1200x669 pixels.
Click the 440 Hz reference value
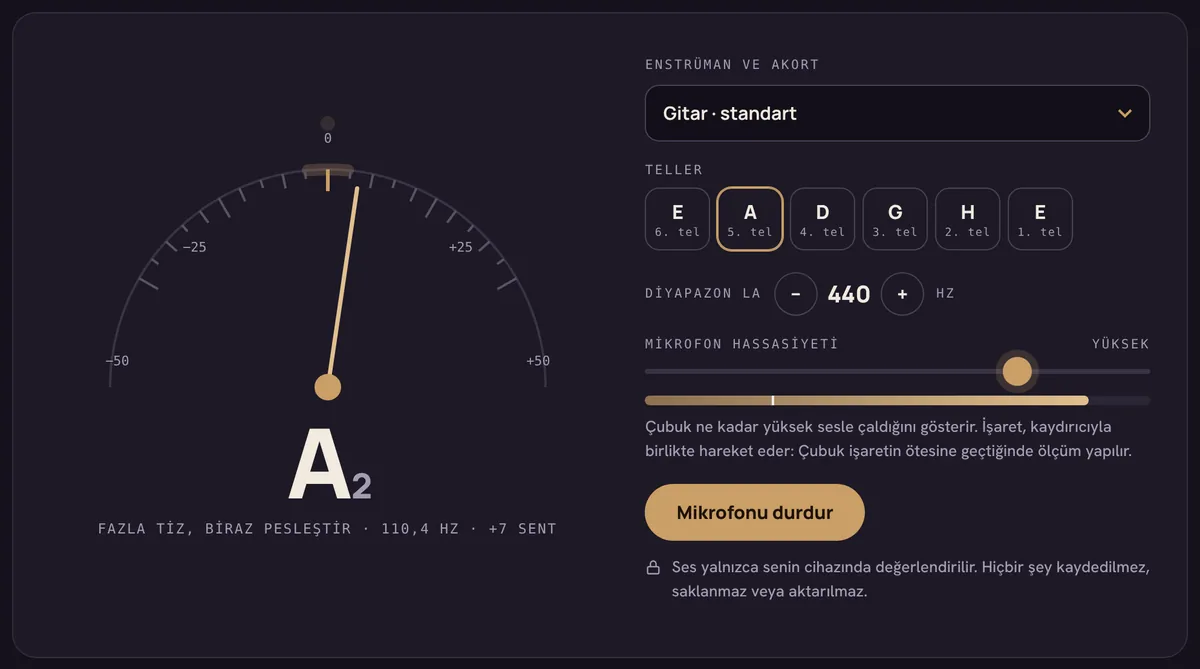pos(849,294)
